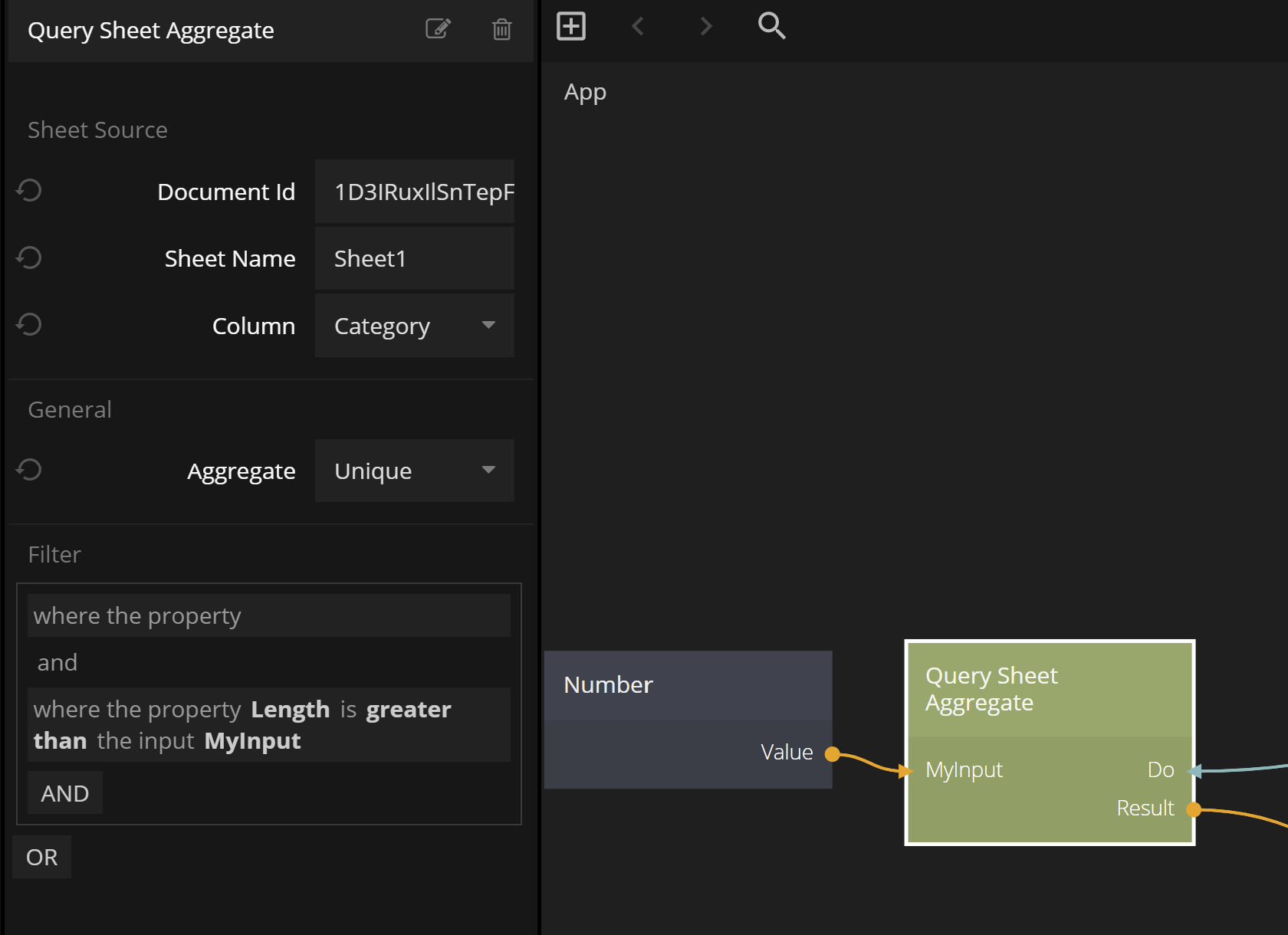Navigate back with the left arrow

tap(638, 26)
